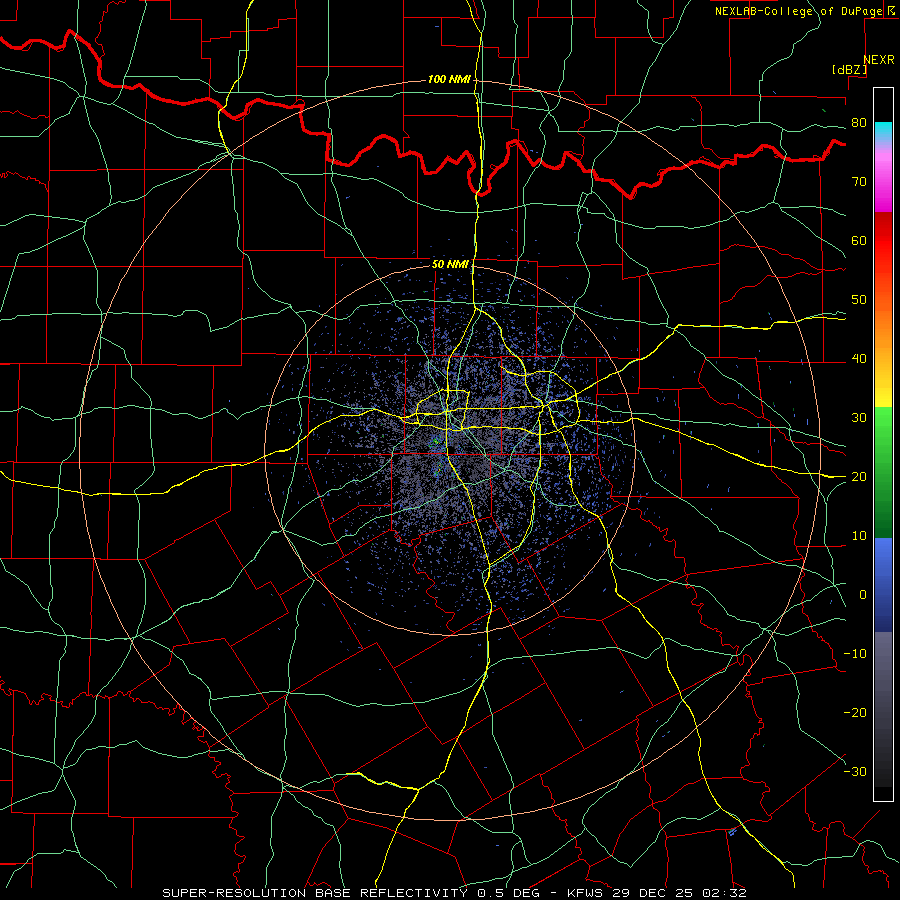Click the 20 value on dBZ scale

click(859, 478)
